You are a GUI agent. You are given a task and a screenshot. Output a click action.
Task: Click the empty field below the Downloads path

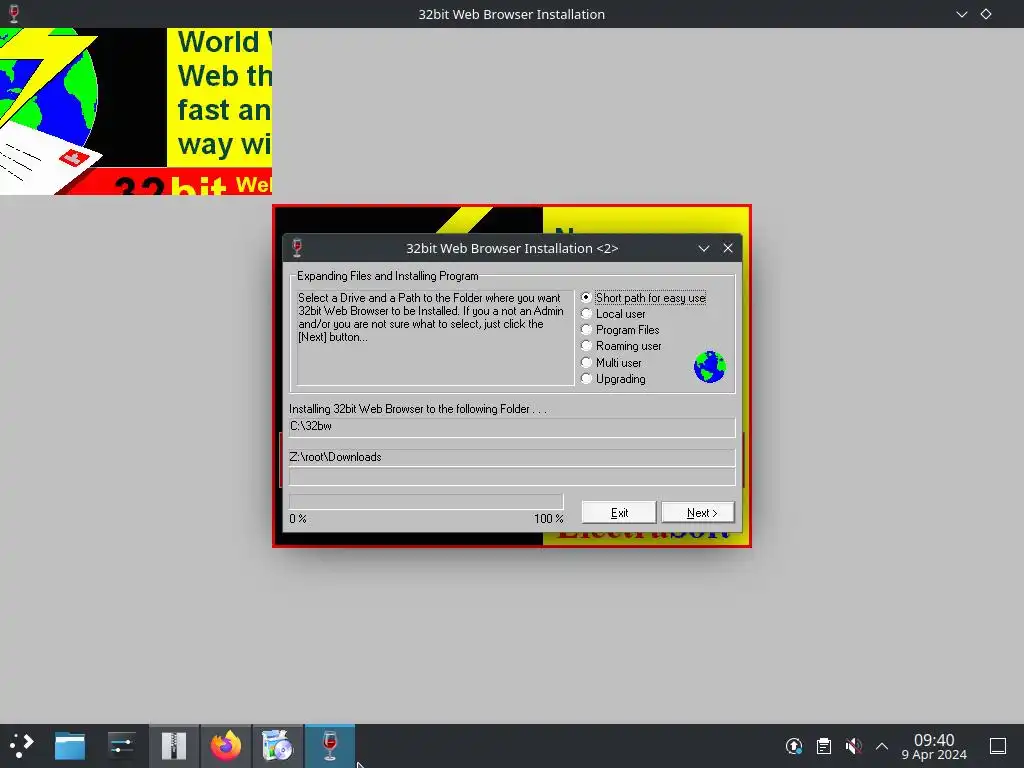point(512,477)
